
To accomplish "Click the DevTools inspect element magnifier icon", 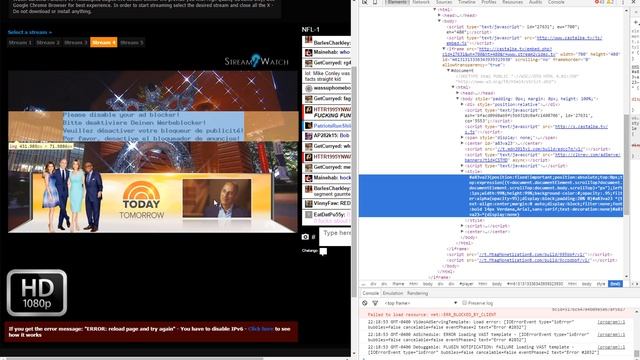I will coord(364,2).
